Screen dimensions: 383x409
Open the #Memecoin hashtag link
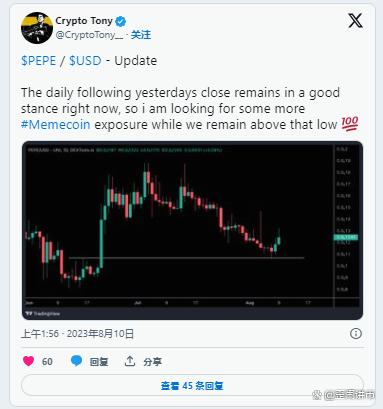[56, 125]
